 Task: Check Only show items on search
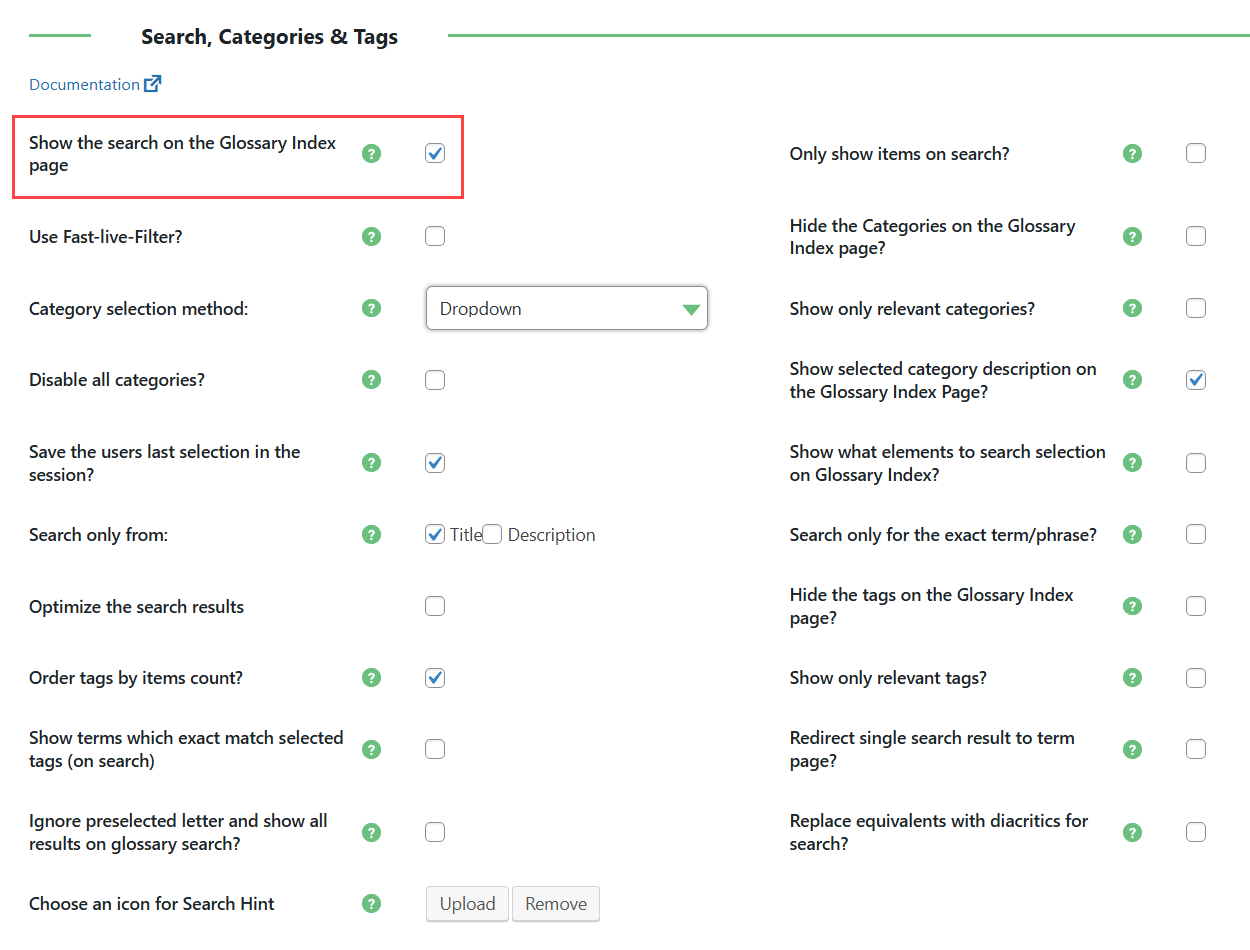point(1196,154)
